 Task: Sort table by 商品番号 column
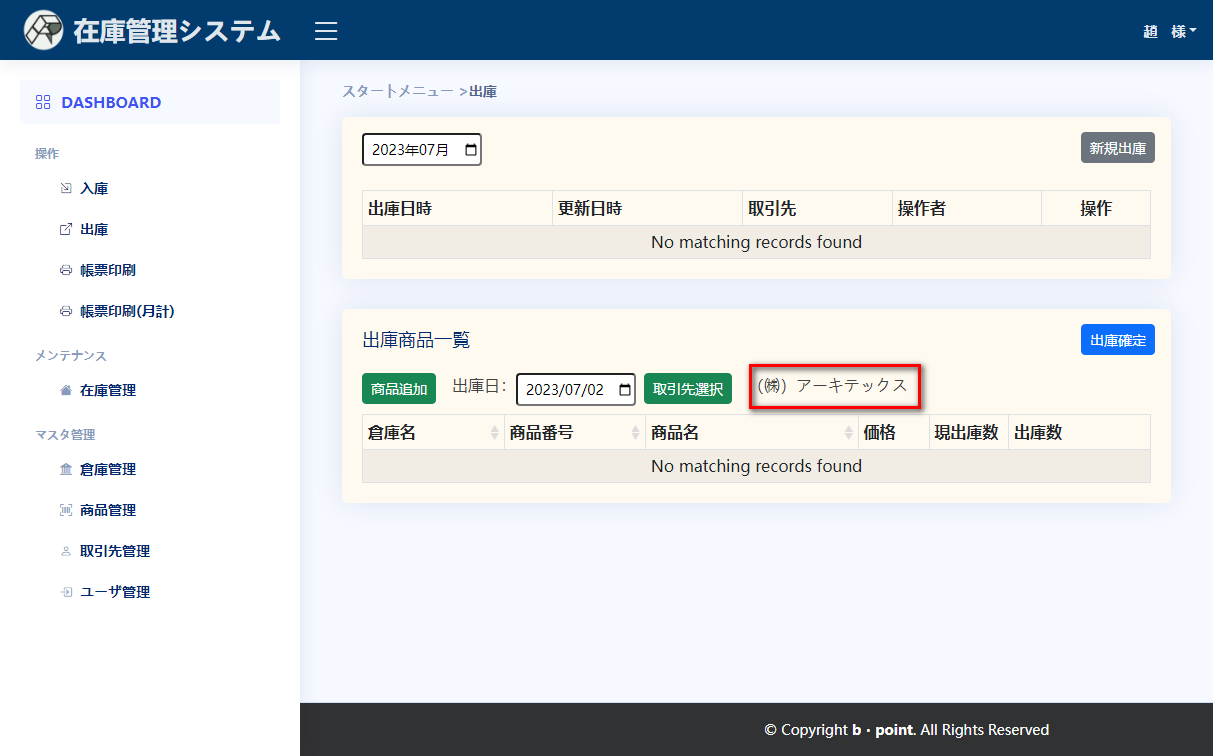636,432
